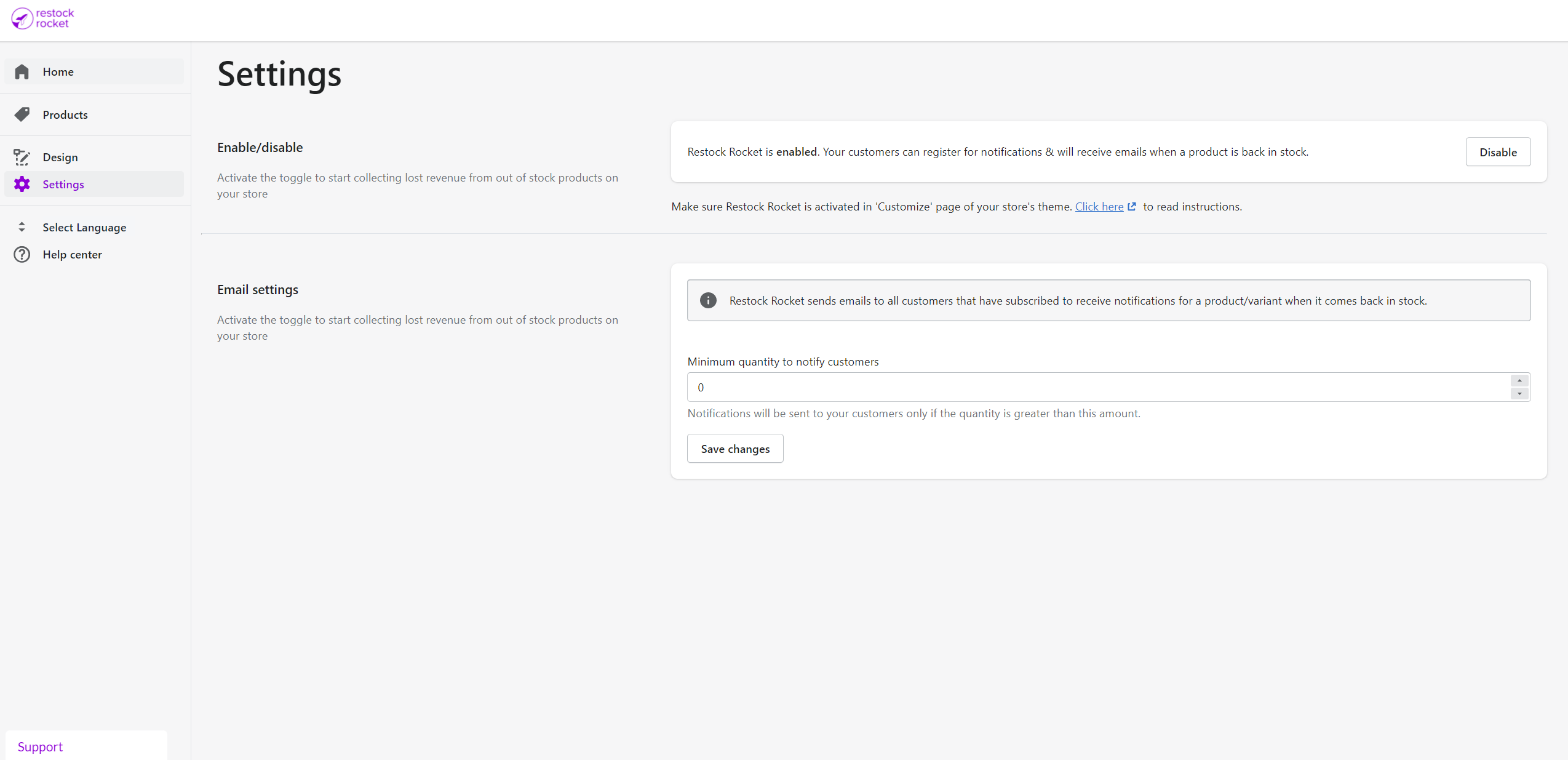Click the Select Language globe icon

(21, 227)
